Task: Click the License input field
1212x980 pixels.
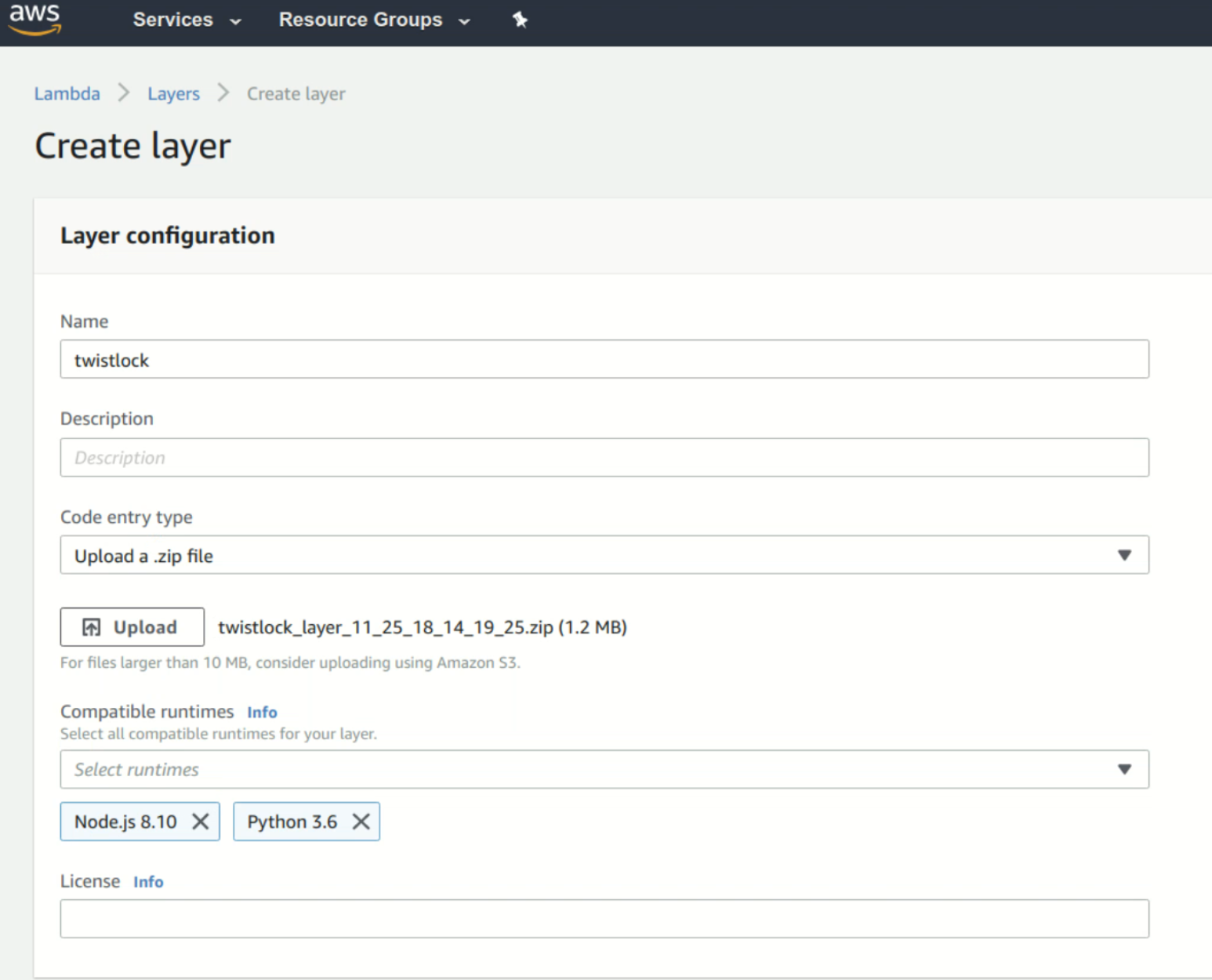Action: (x=604, y=919)
